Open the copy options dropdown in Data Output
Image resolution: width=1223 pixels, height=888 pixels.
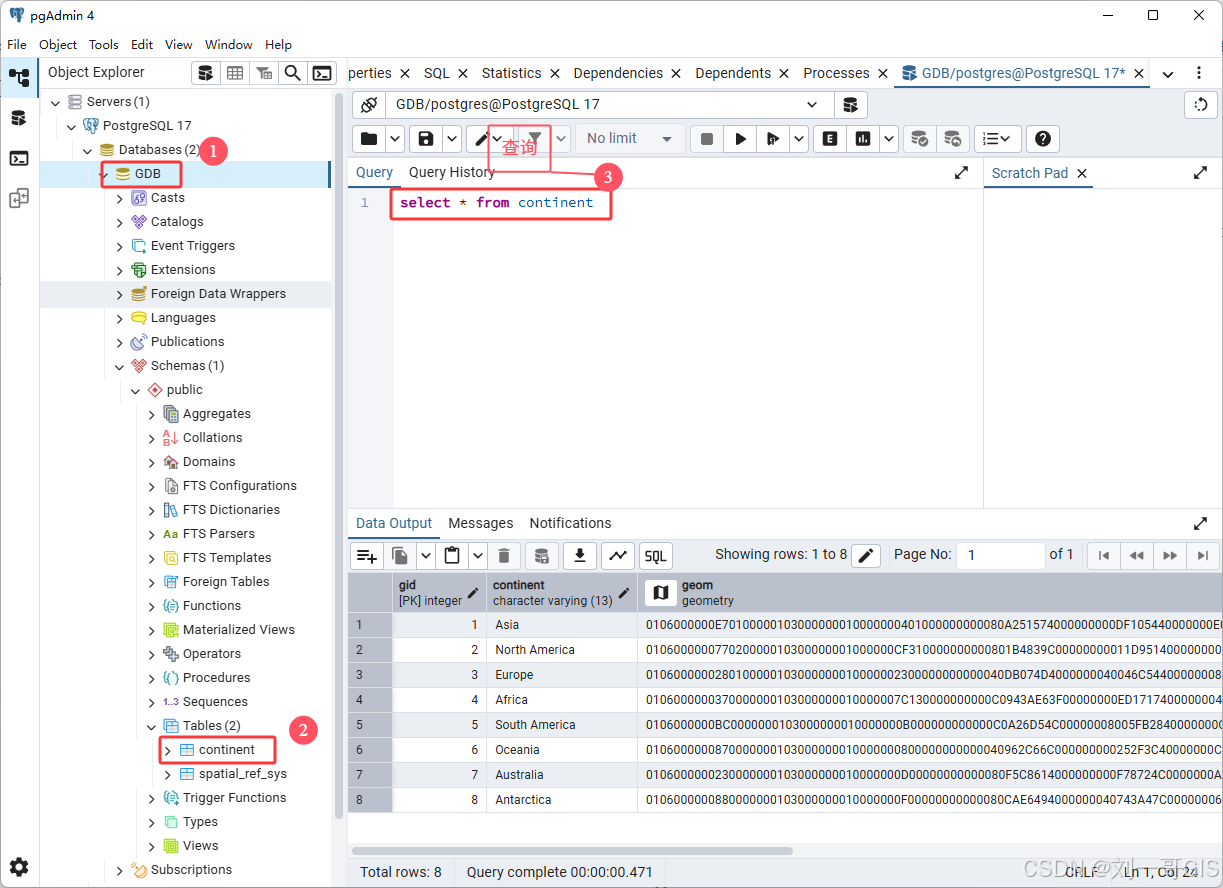pyautogui.click(x=425, y=555)
